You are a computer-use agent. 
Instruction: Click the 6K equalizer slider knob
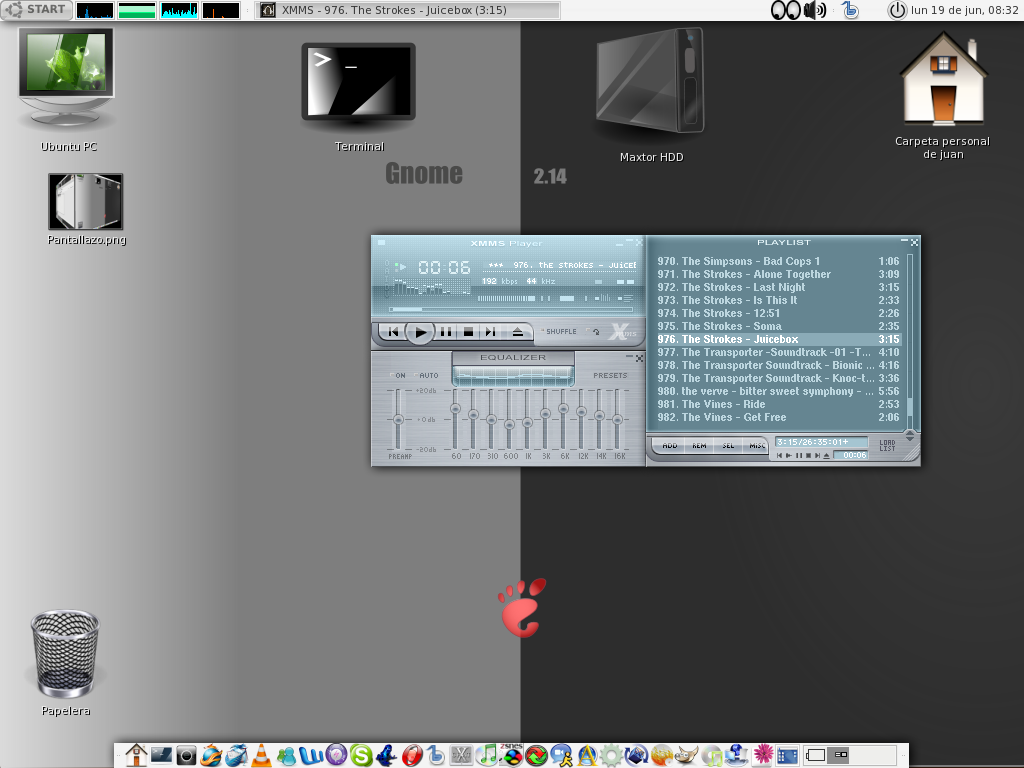point(564,409)
